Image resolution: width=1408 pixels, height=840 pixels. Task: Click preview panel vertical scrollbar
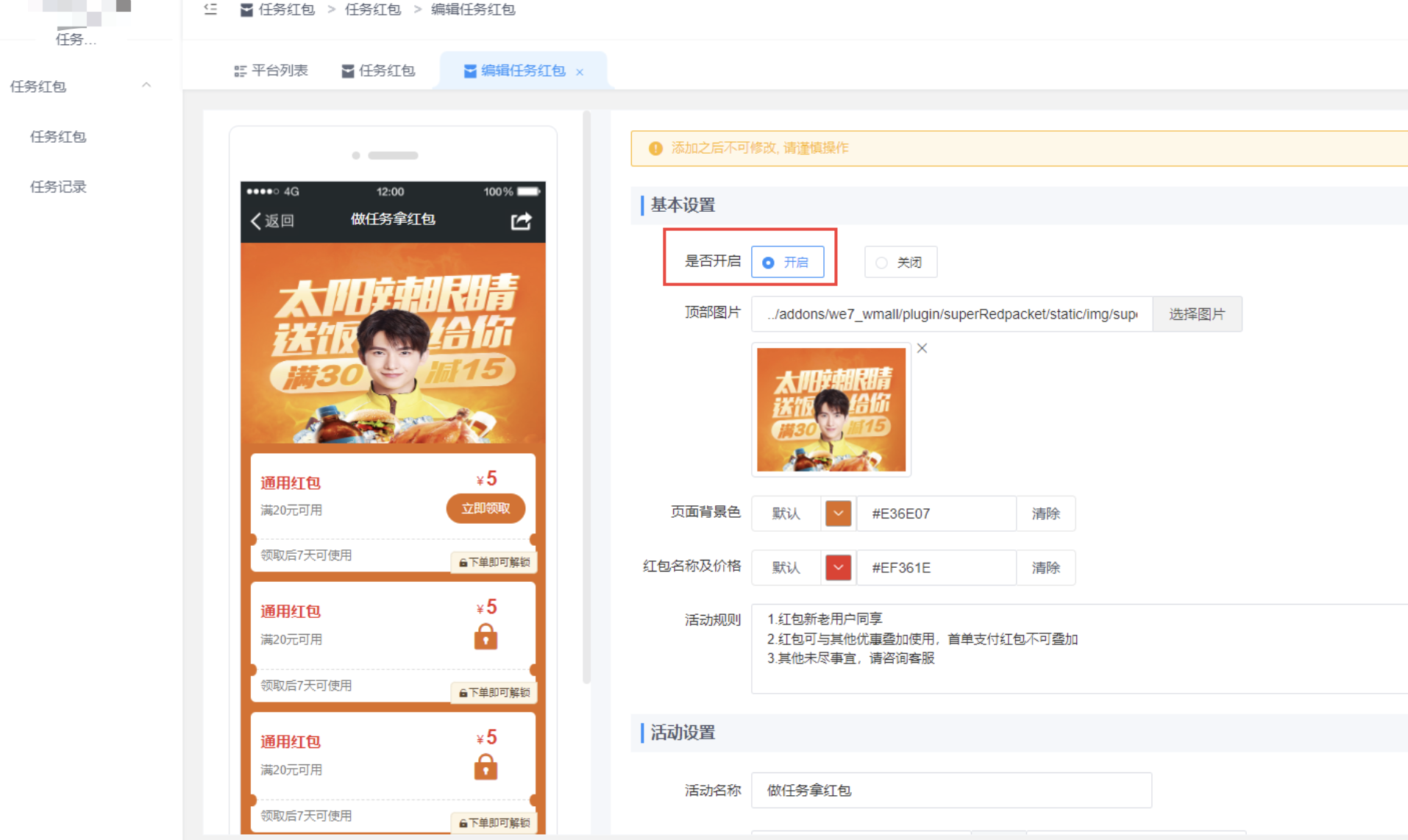pyautogui.click(x=586, y=397)
